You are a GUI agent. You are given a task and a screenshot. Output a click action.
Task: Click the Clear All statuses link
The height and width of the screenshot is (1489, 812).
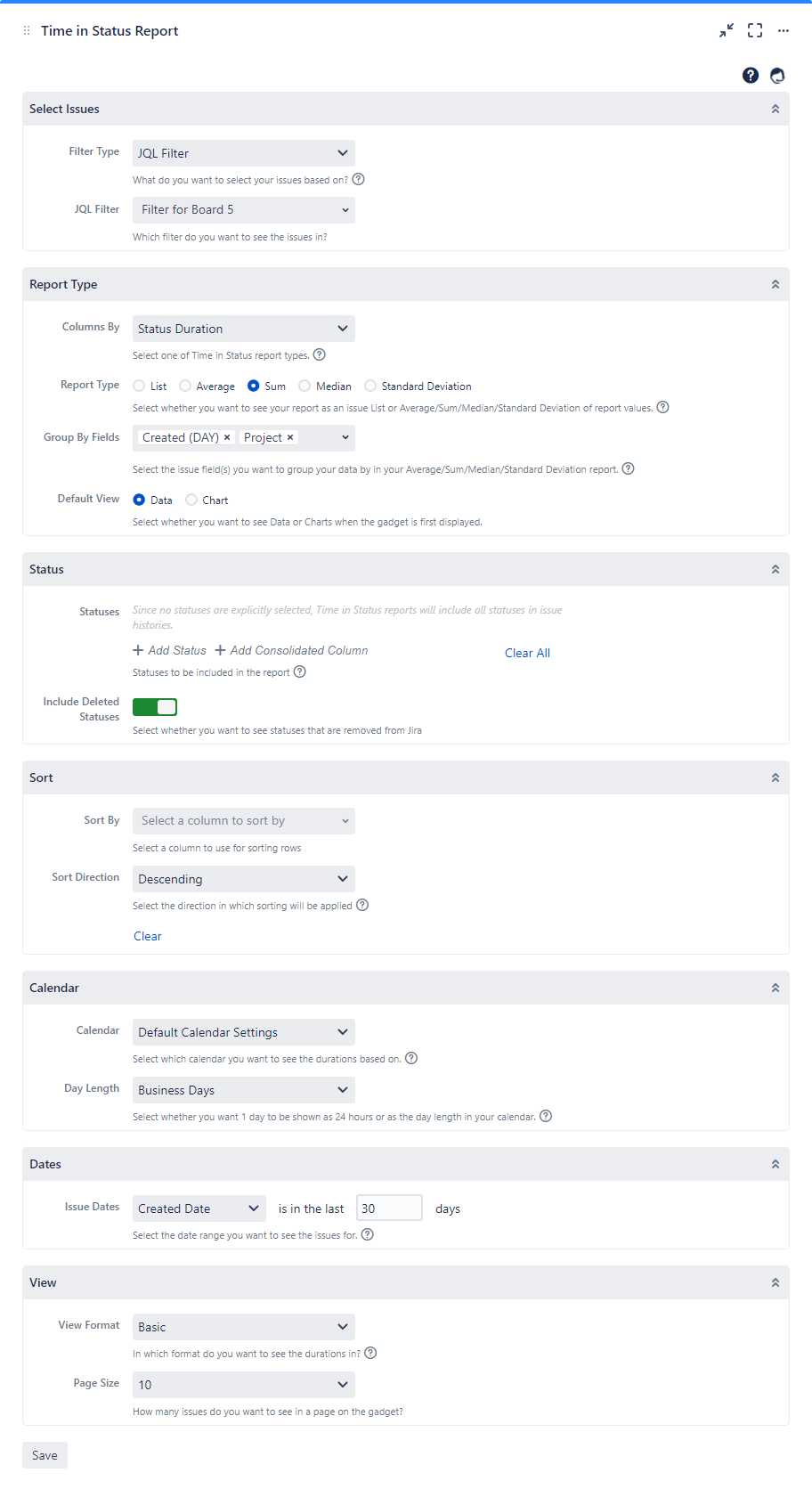point(527,652)
